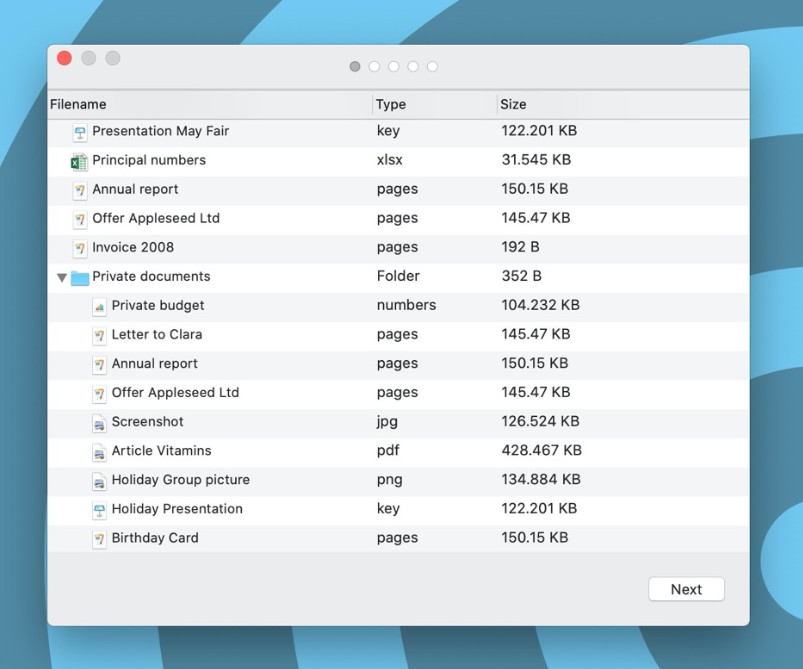Click the pdf type cell
Viewport: 803px width, 669px height.
coord(388,451)
